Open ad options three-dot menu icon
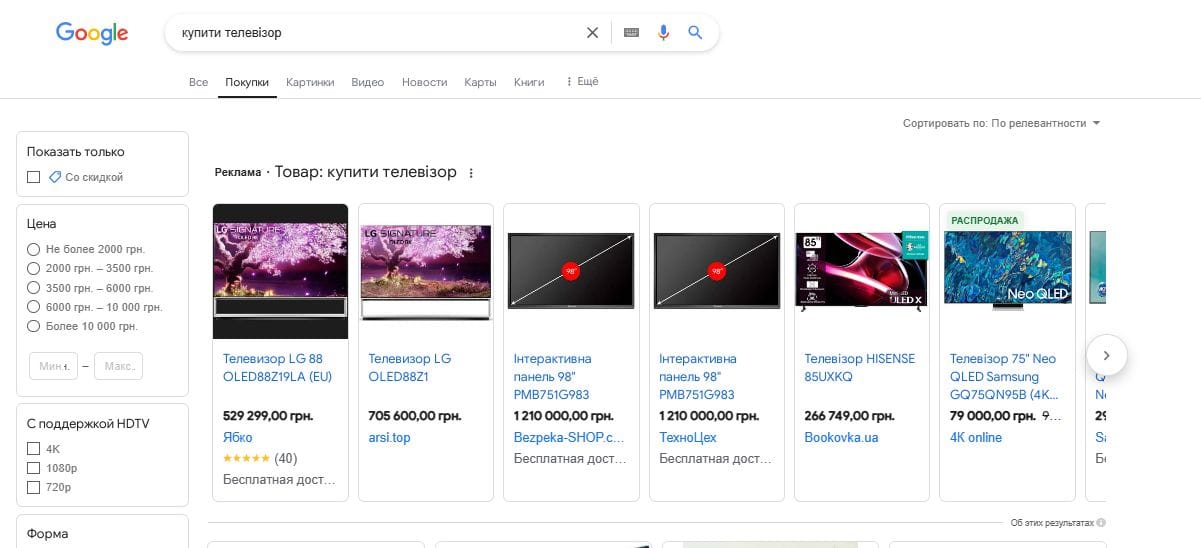 point(471,173)
